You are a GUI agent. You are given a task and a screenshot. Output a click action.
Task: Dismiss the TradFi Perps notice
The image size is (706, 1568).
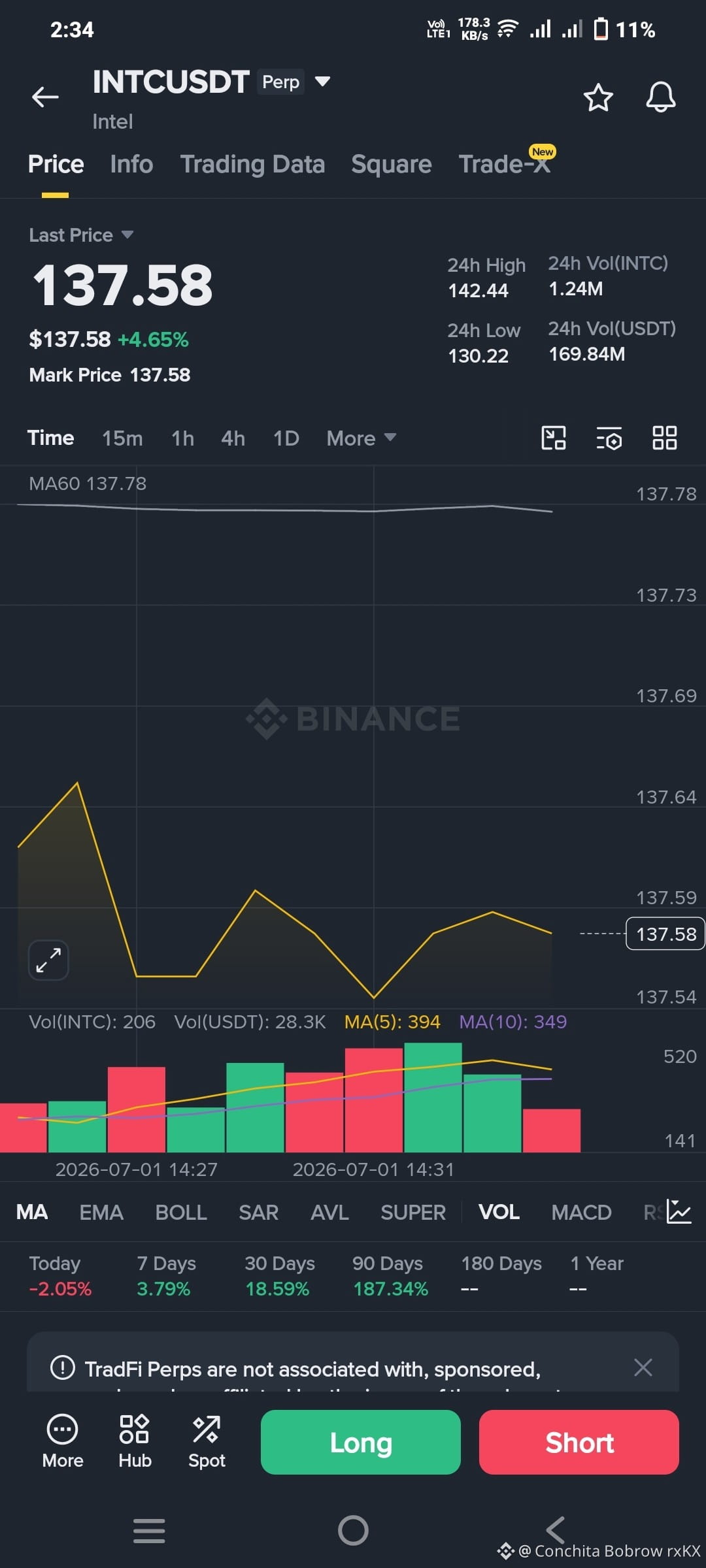(643, 1367)
